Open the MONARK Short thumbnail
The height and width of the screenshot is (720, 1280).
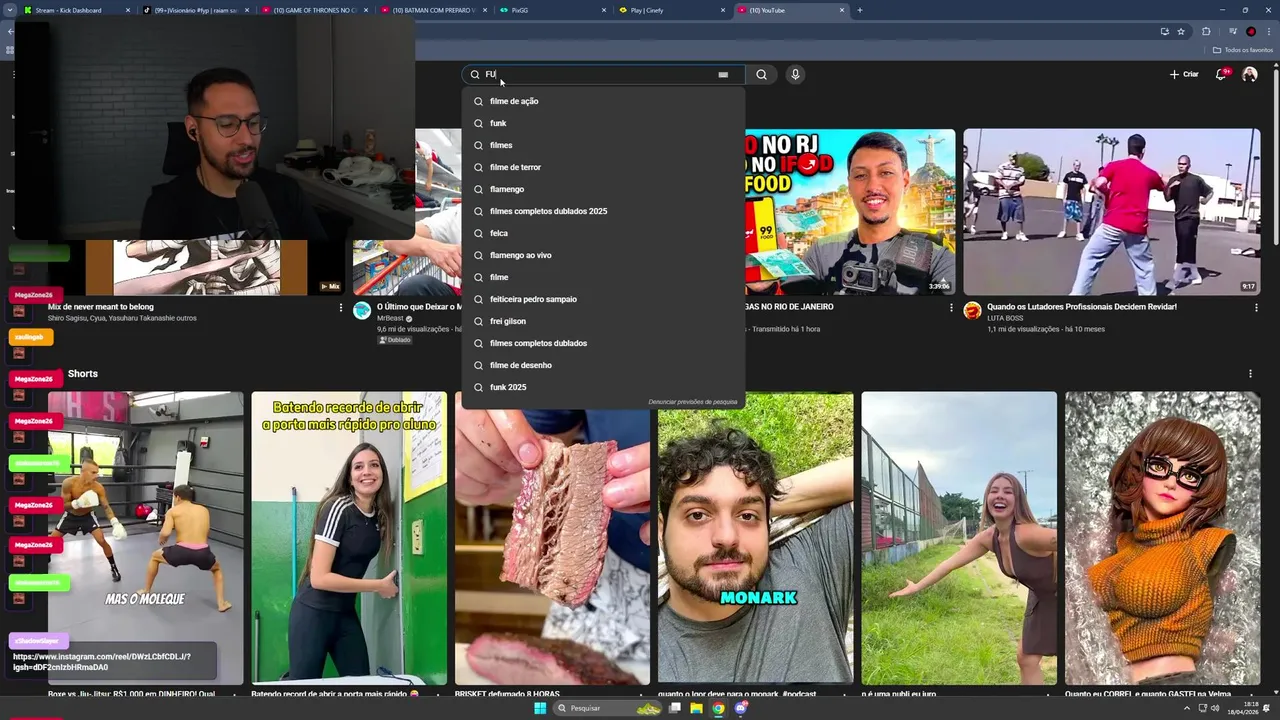[755, 538]
